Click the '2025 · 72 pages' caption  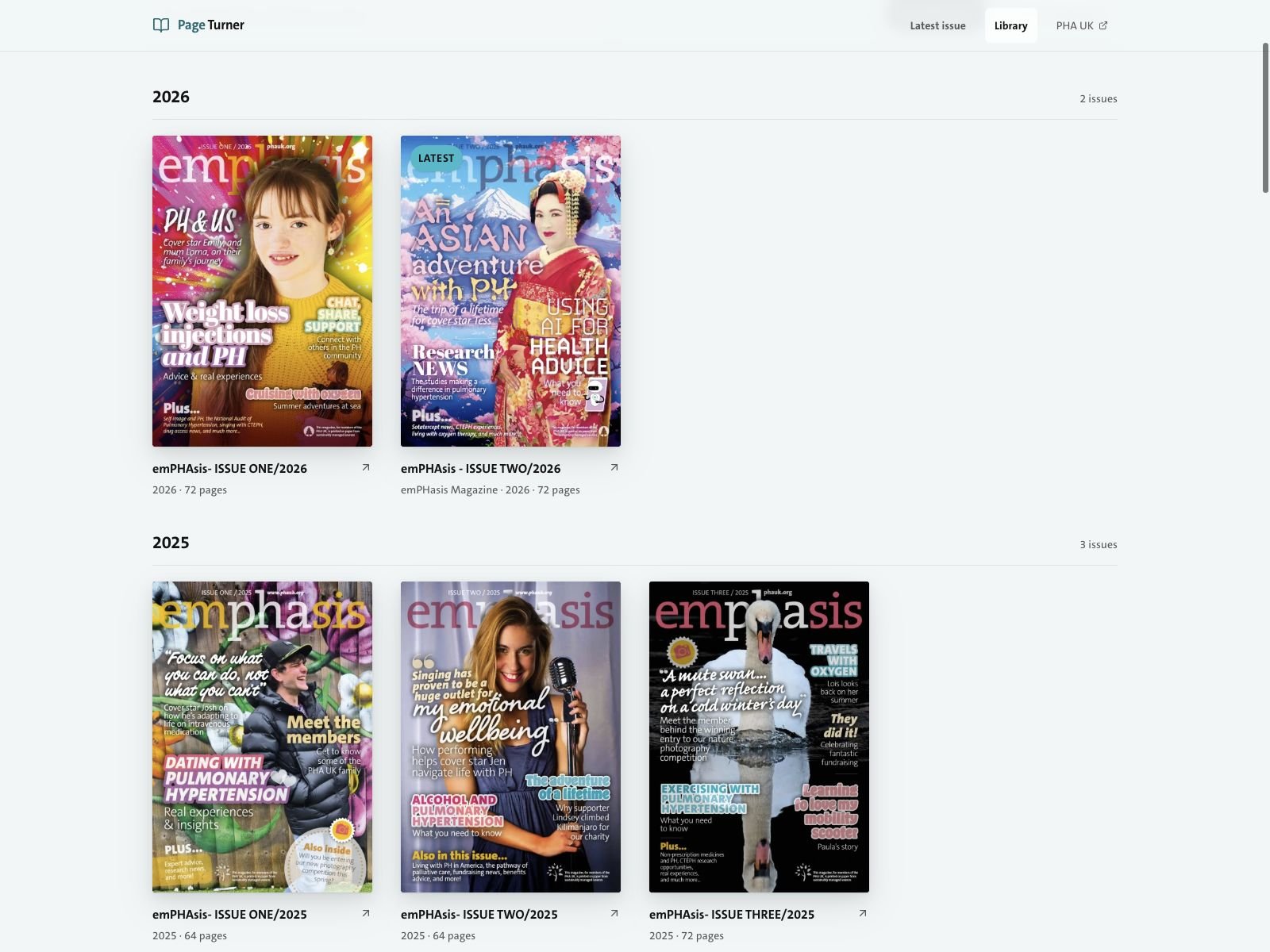click(x=687, y=936)
